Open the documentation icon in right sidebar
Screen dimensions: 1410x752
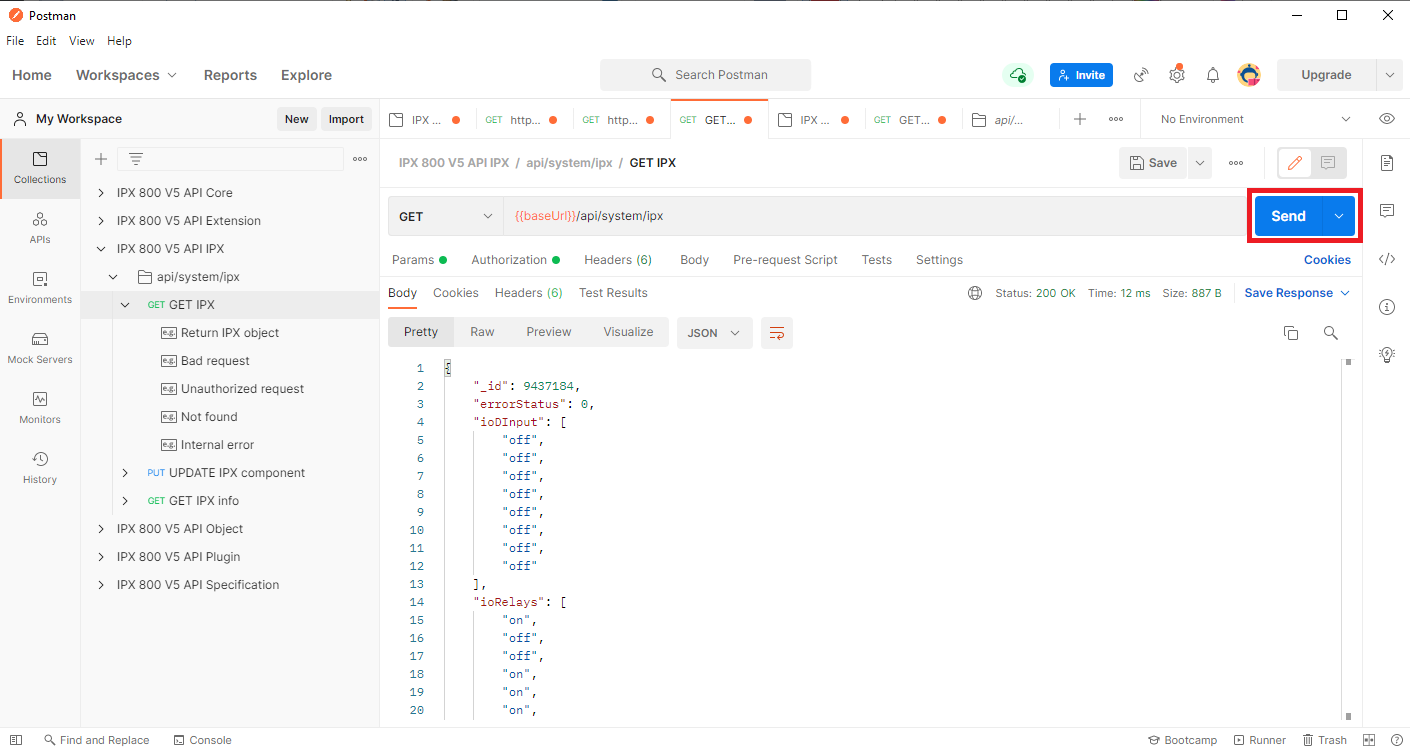point(1386,162)
